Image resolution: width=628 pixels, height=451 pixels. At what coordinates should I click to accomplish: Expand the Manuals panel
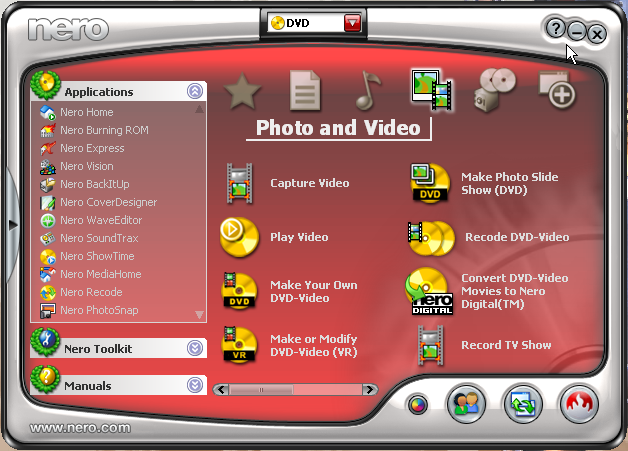[x=195, y=385]
